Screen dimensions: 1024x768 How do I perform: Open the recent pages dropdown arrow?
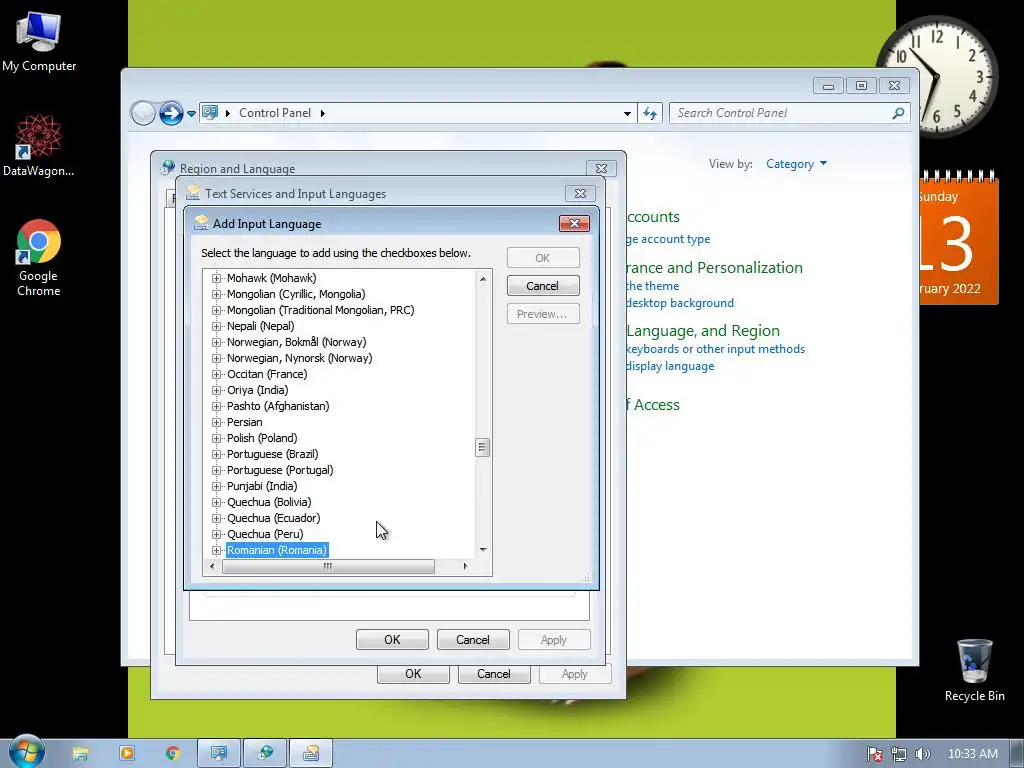[x=191, y=114]
